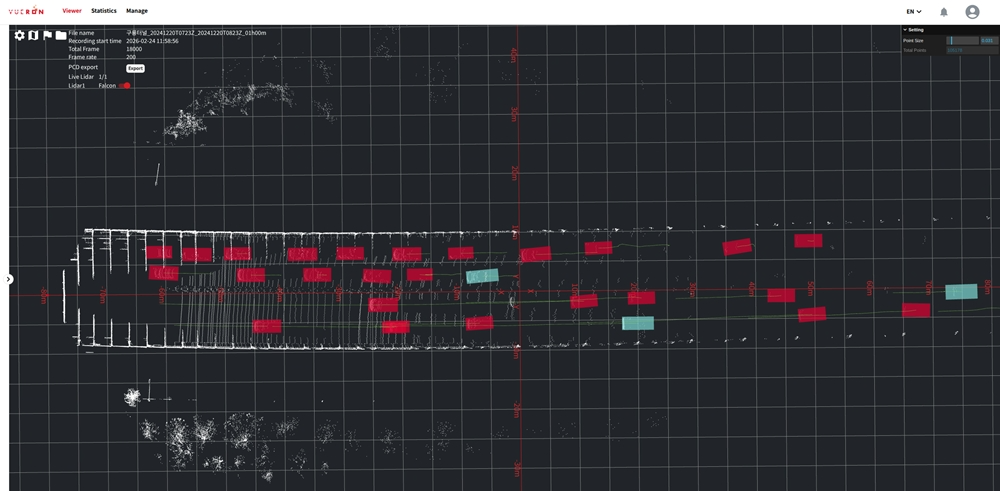
Task: Open the EN language dropdown
Action: (914, 12)
